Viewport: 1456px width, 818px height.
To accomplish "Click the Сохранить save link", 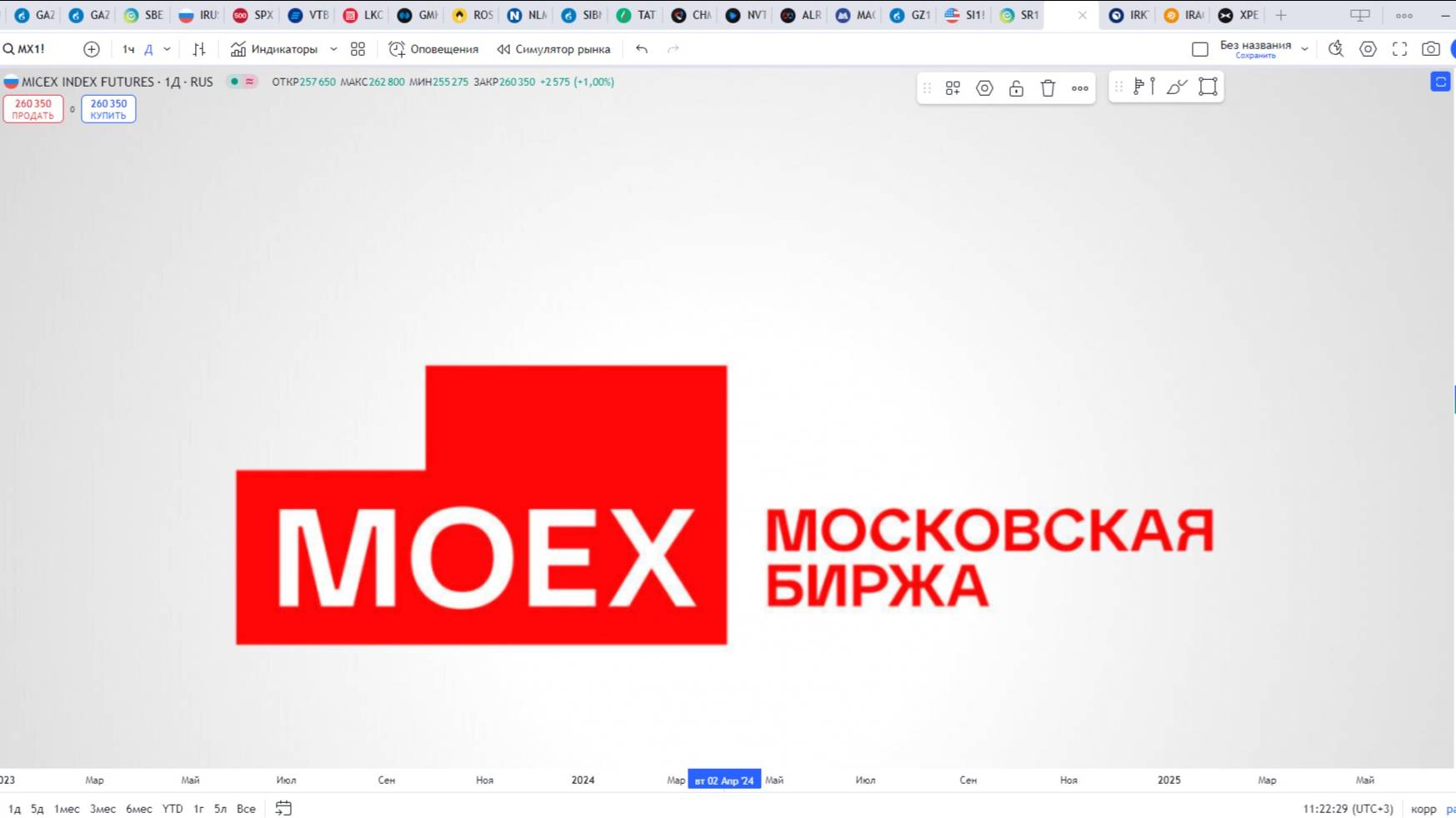I will [x=1255, y=56].
